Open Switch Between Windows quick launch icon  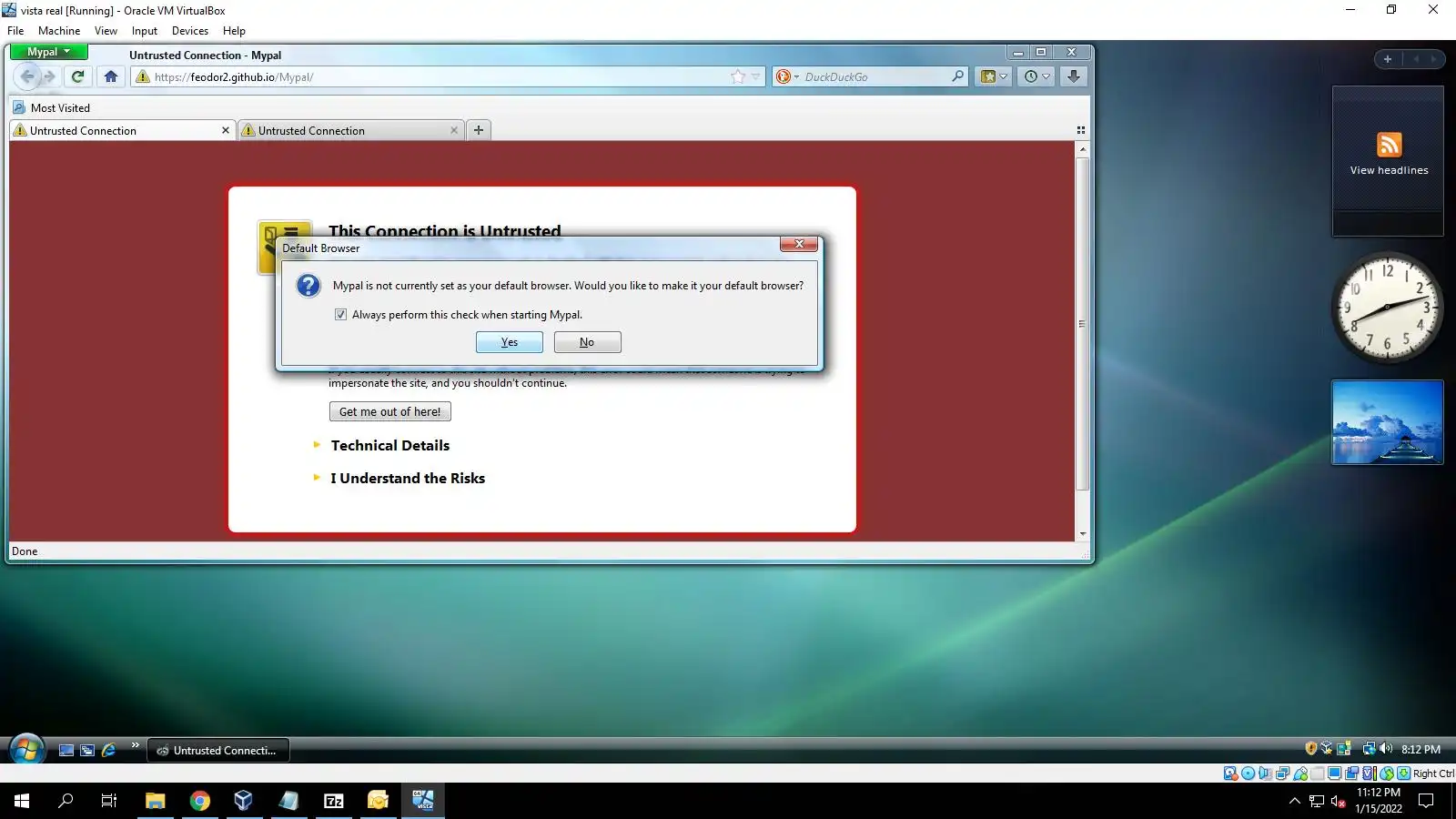(87, 750)
